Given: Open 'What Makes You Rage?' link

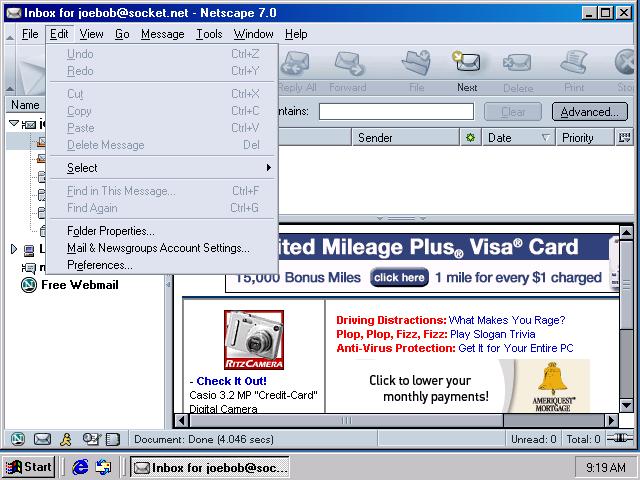Looking at the screenshot, I should coord(507,320).
